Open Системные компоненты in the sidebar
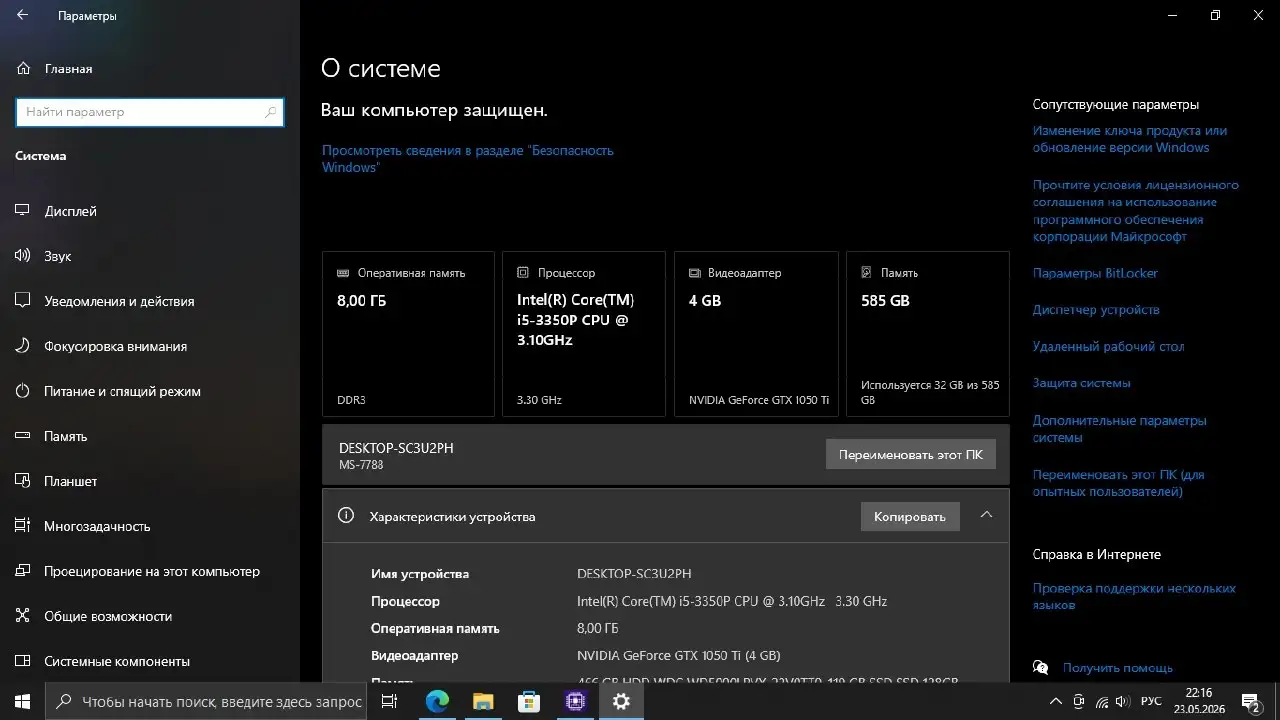The image size is (1280, 720). 150,661
